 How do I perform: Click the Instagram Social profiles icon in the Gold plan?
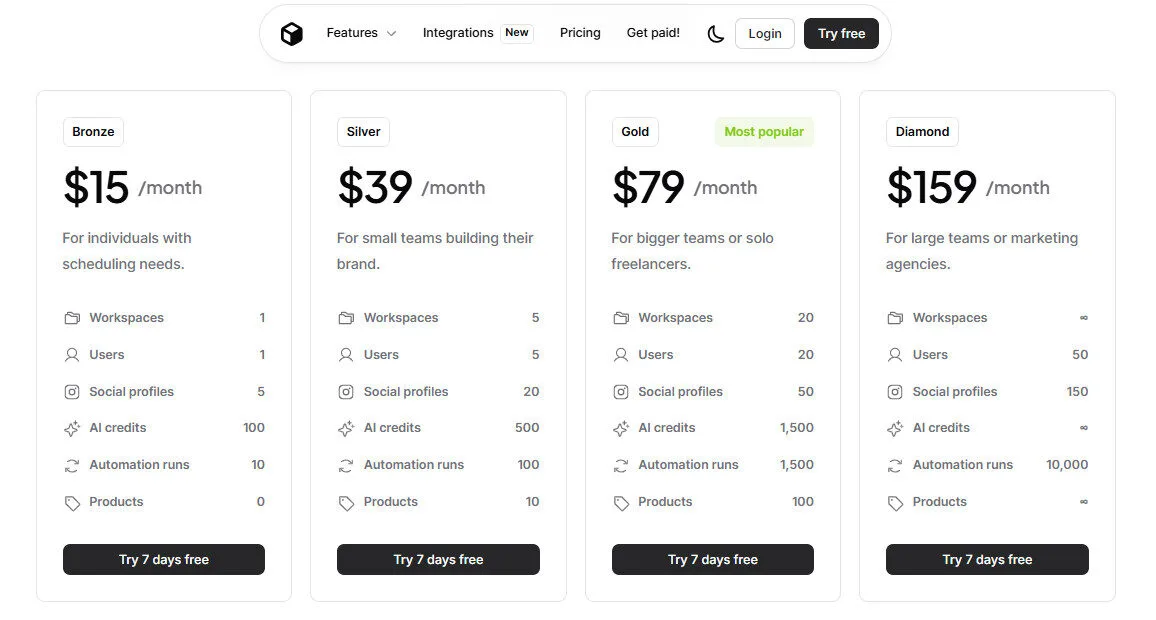click(x=621, y=392)
